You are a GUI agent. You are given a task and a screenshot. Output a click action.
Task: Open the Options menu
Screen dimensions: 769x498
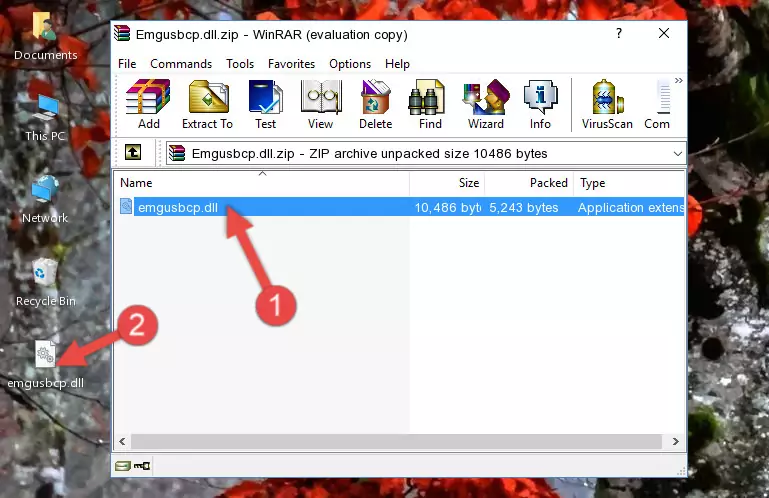[x=350, y=64]
